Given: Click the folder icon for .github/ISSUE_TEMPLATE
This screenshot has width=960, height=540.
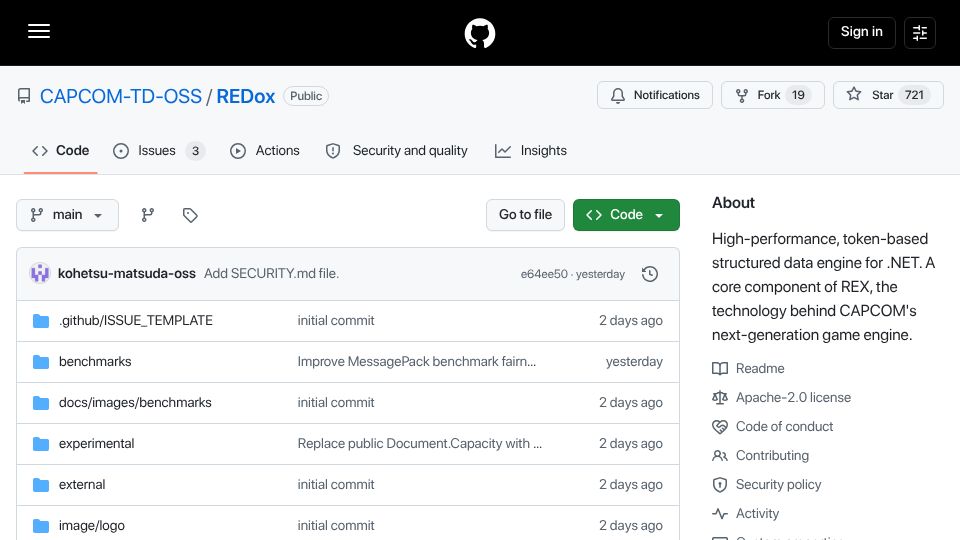Looking at the screenshot, I should (41, 321).
